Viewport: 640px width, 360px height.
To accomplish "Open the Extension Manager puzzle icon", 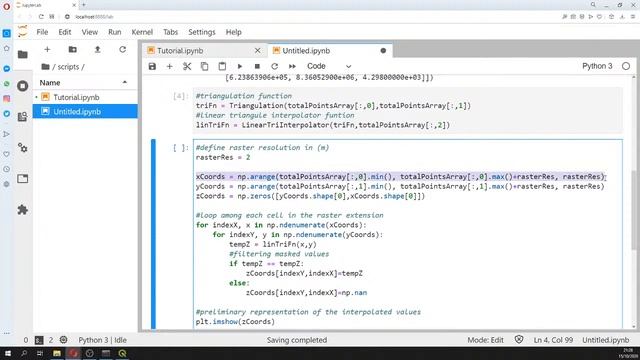I will (23, 210).
